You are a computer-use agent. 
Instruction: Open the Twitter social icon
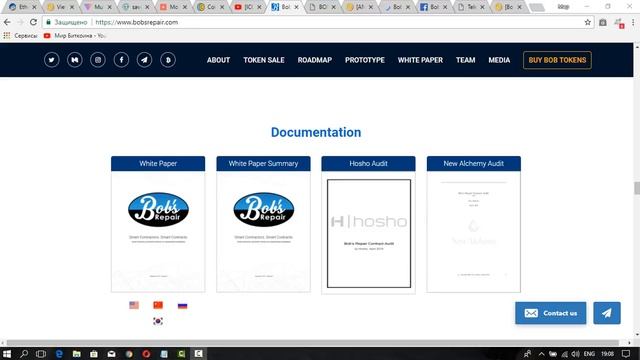[51, 60]
